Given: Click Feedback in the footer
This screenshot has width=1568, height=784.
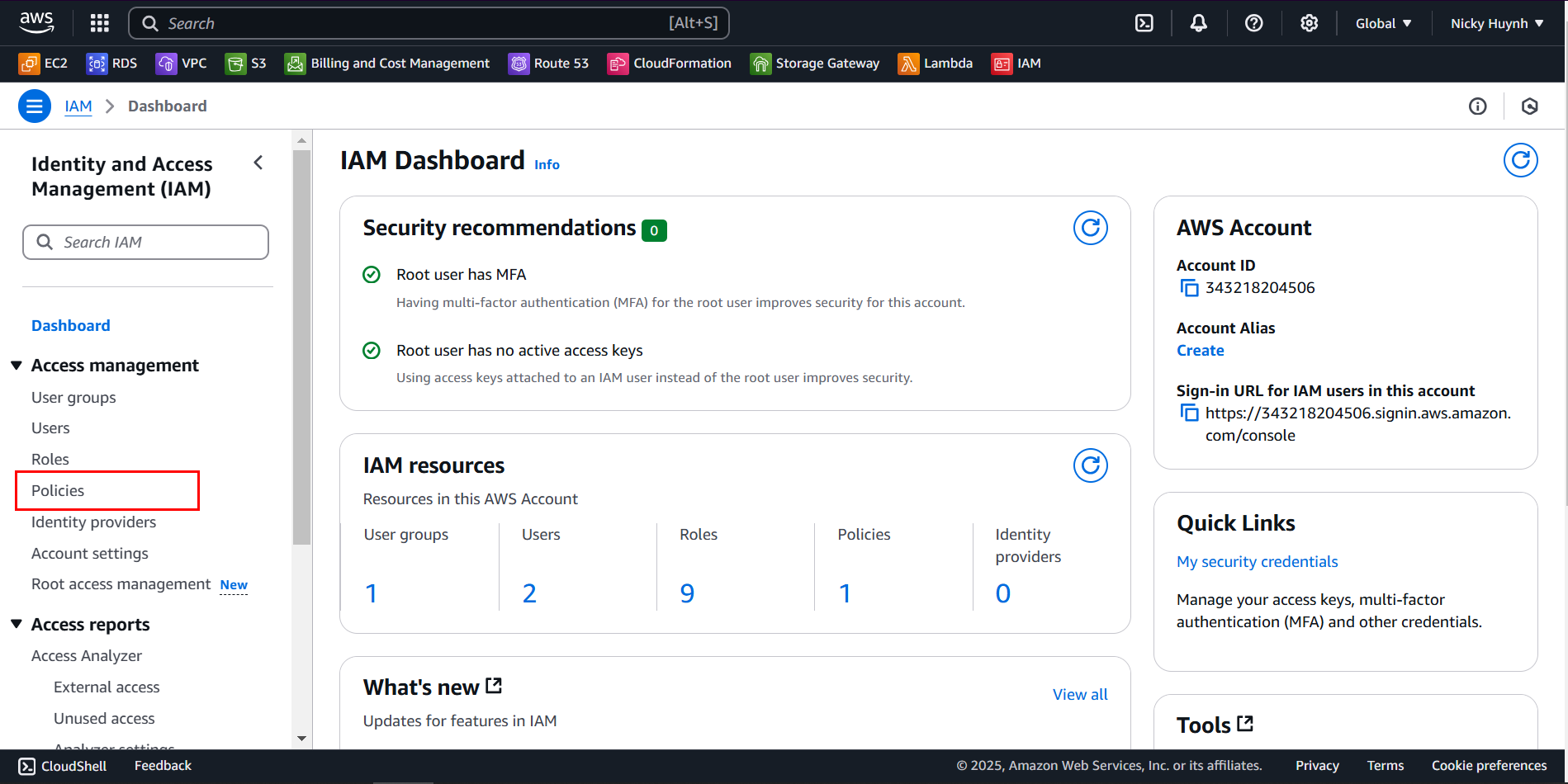Looking at the screenshot, I should click(163, 766).
